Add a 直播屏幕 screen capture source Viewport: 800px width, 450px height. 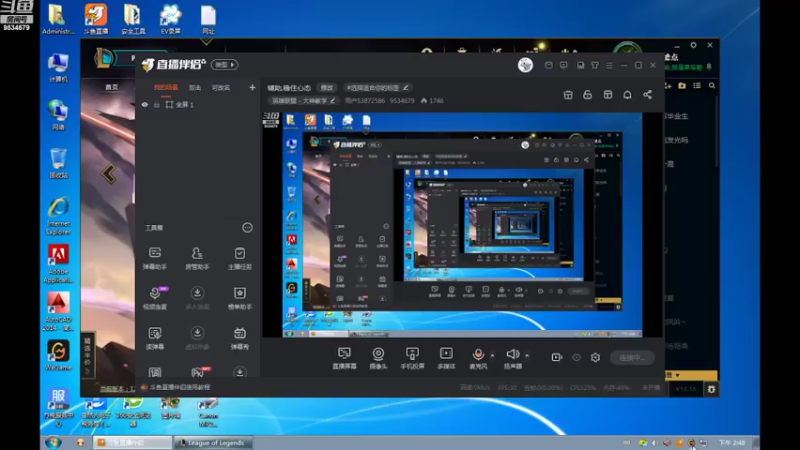click(x=344, y=358)
